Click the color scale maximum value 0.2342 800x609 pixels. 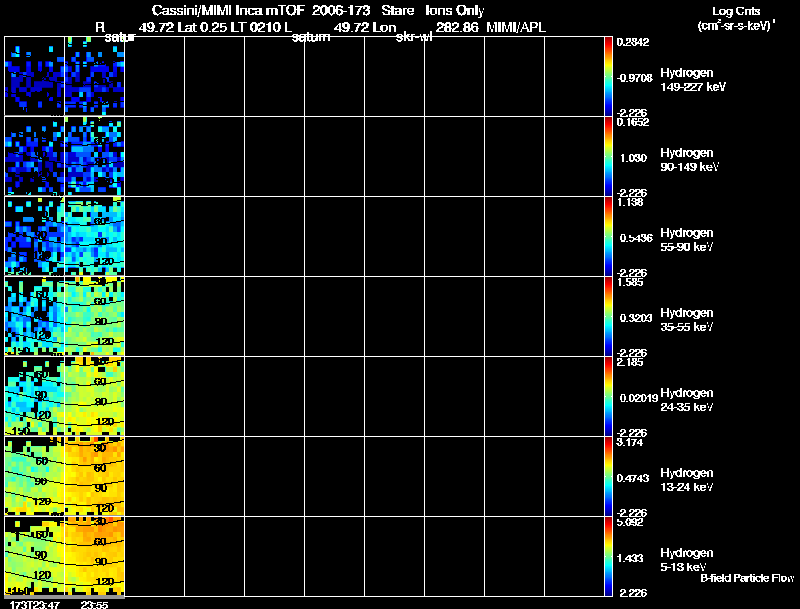(633, 42)
